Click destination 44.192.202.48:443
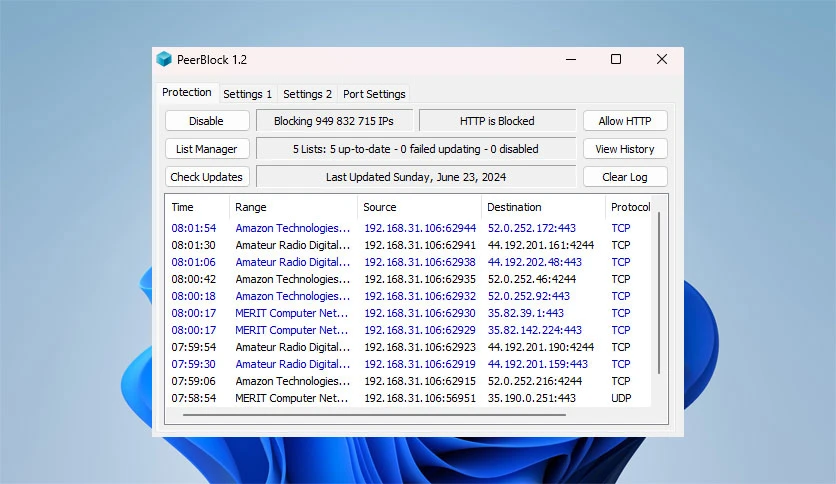Image resolution: width=836 pixels, height=484 pixels. coord(535,262)
